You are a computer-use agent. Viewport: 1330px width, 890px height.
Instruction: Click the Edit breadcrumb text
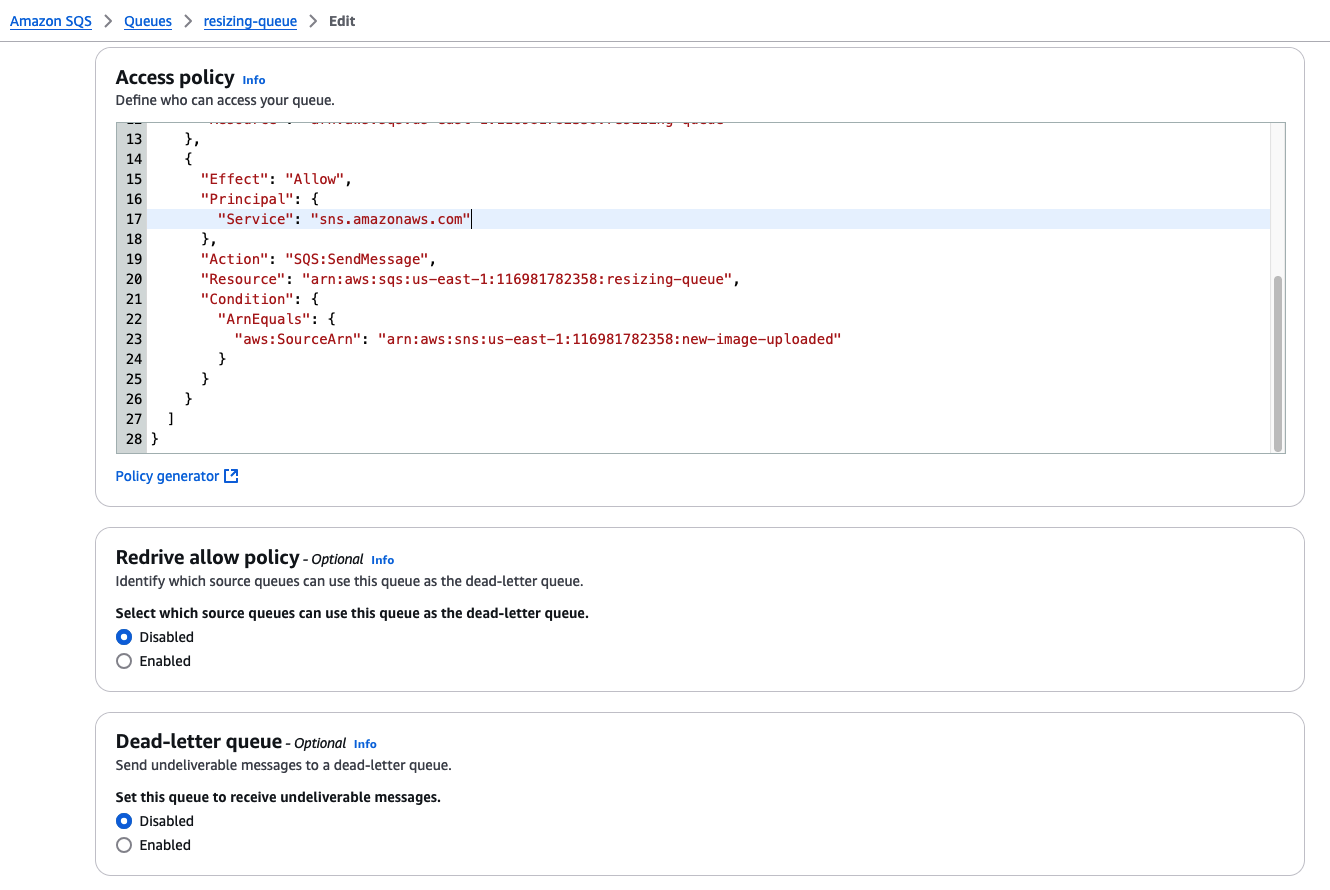click(x=342, y=21)
